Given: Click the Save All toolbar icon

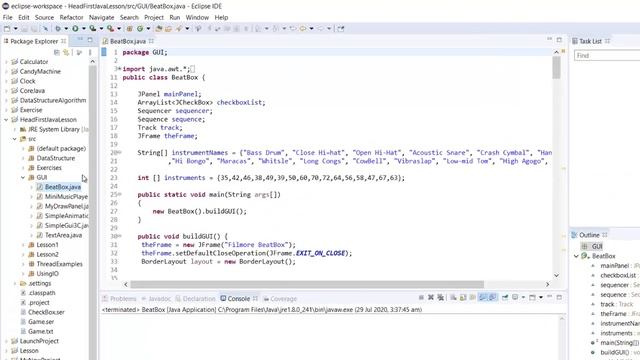Looking at the screenshot, I should pyautogui.click(x=34, y=29).
